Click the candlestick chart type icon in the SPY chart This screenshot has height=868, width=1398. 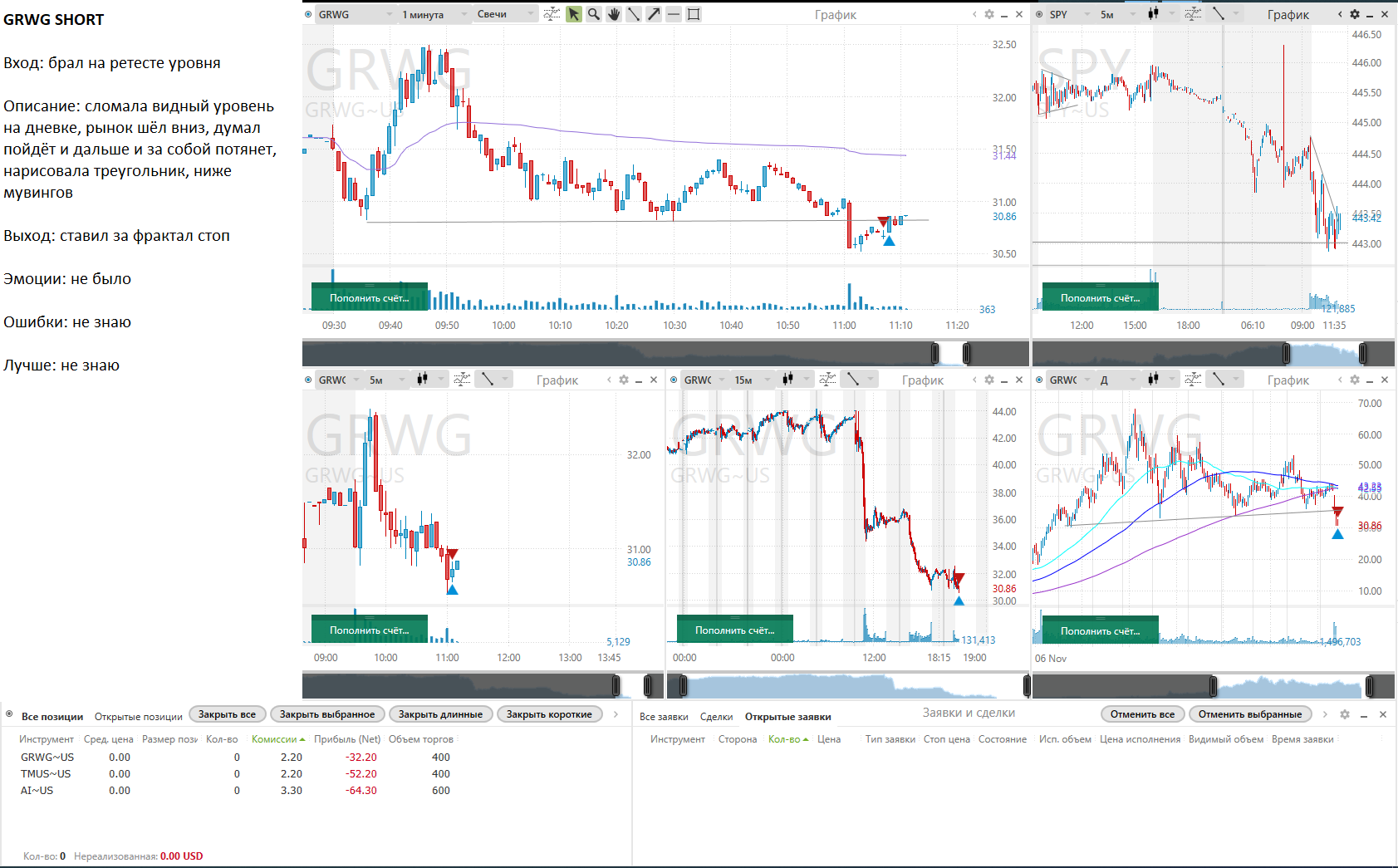1153,14
